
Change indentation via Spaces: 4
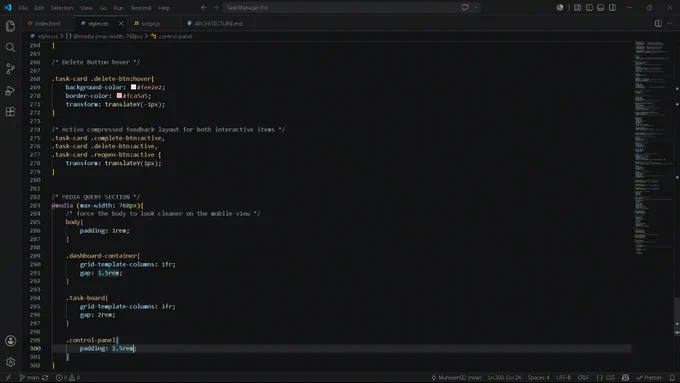click(538, 377)
